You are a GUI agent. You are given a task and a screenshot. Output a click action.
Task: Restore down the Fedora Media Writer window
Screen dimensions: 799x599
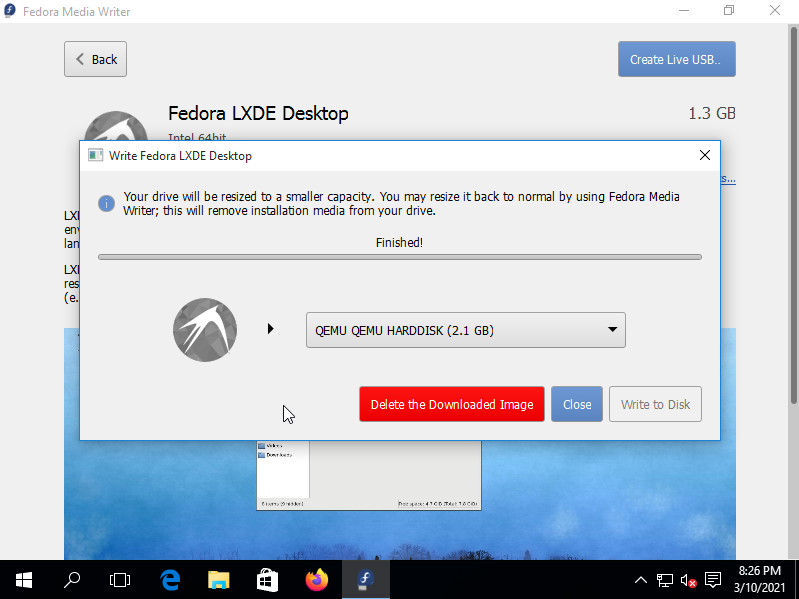729,11
